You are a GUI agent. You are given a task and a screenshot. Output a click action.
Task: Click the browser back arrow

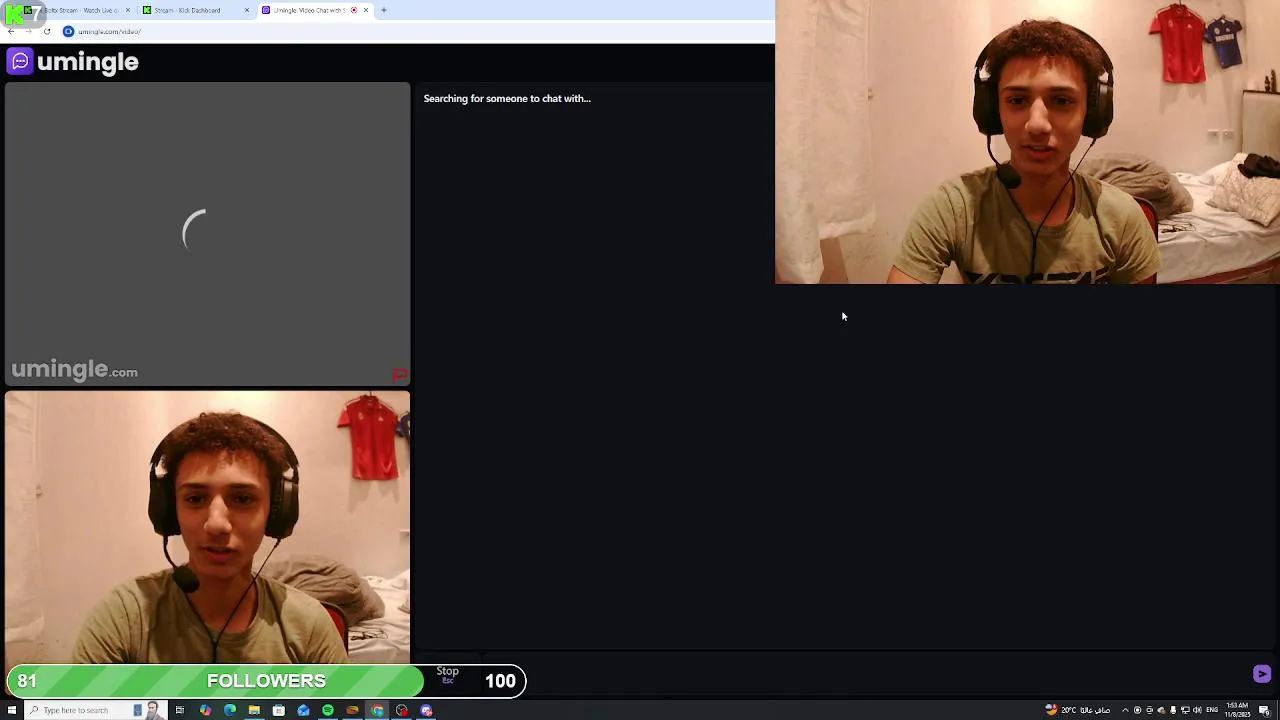(x=11, y=31)
